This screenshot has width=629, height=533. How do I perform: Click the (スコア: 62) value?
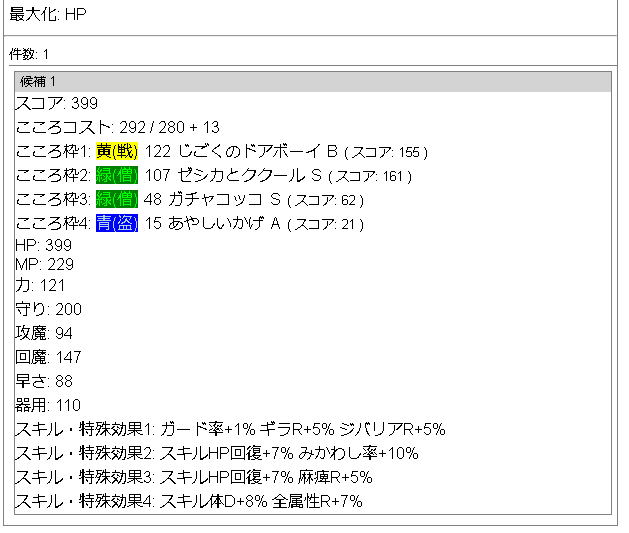coord(326,201)
